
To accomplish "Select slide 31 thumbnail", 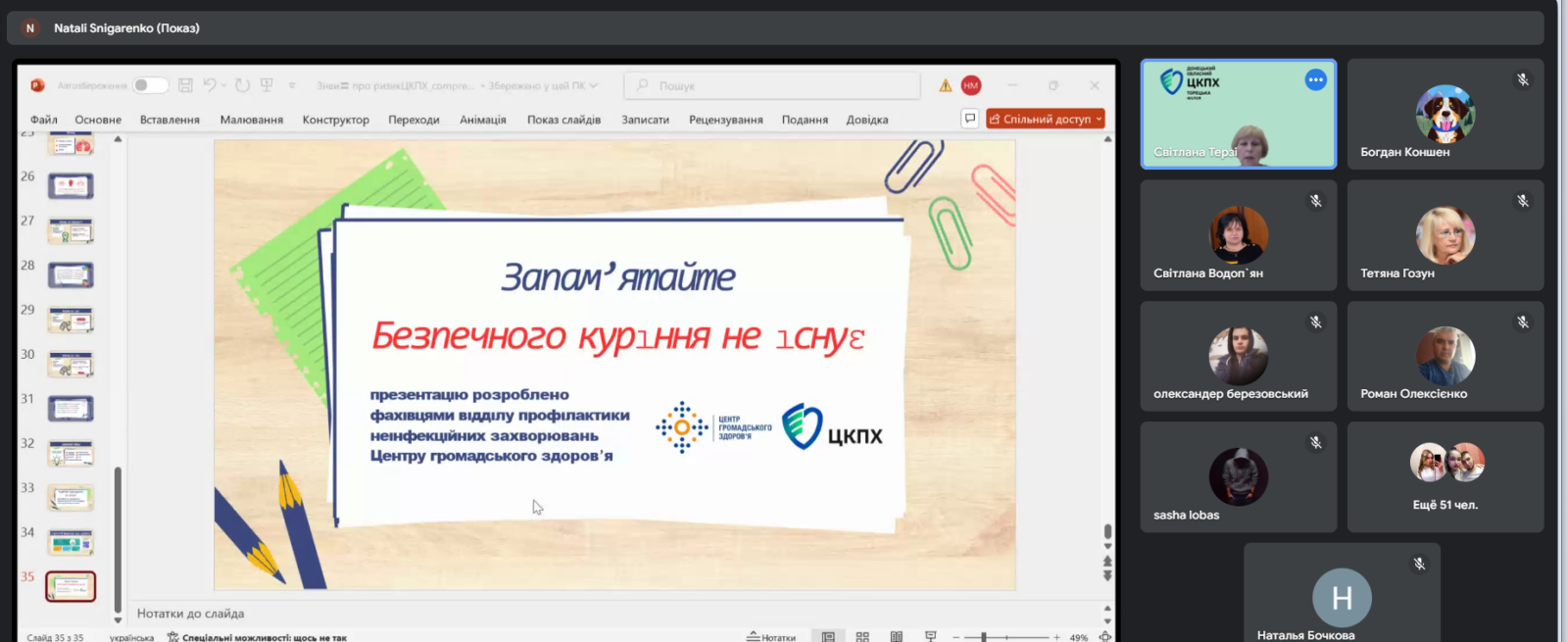I will point(71,408).
